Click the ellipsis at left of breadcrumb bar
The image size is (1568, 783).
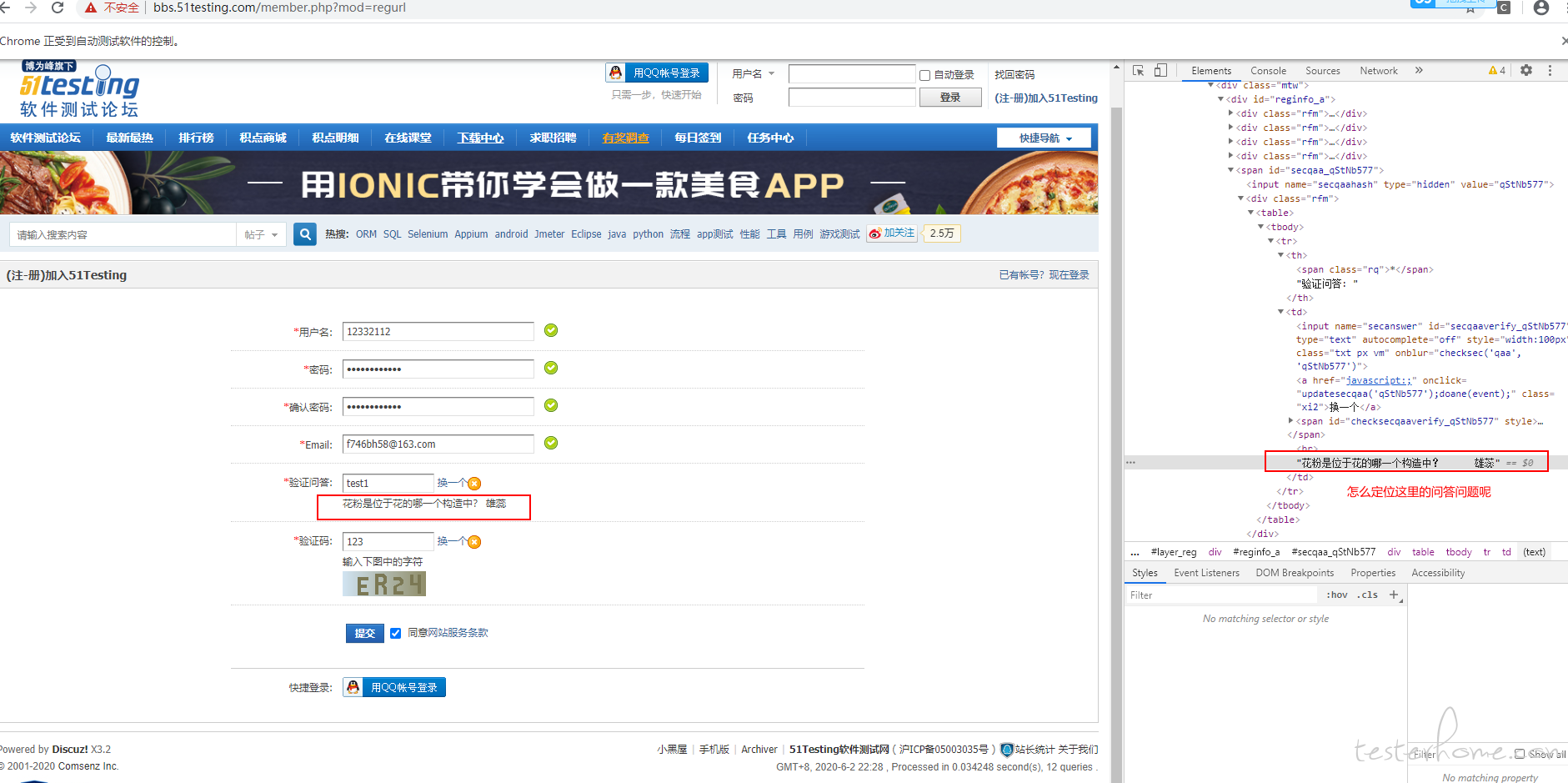click(x=1135, y=552)
